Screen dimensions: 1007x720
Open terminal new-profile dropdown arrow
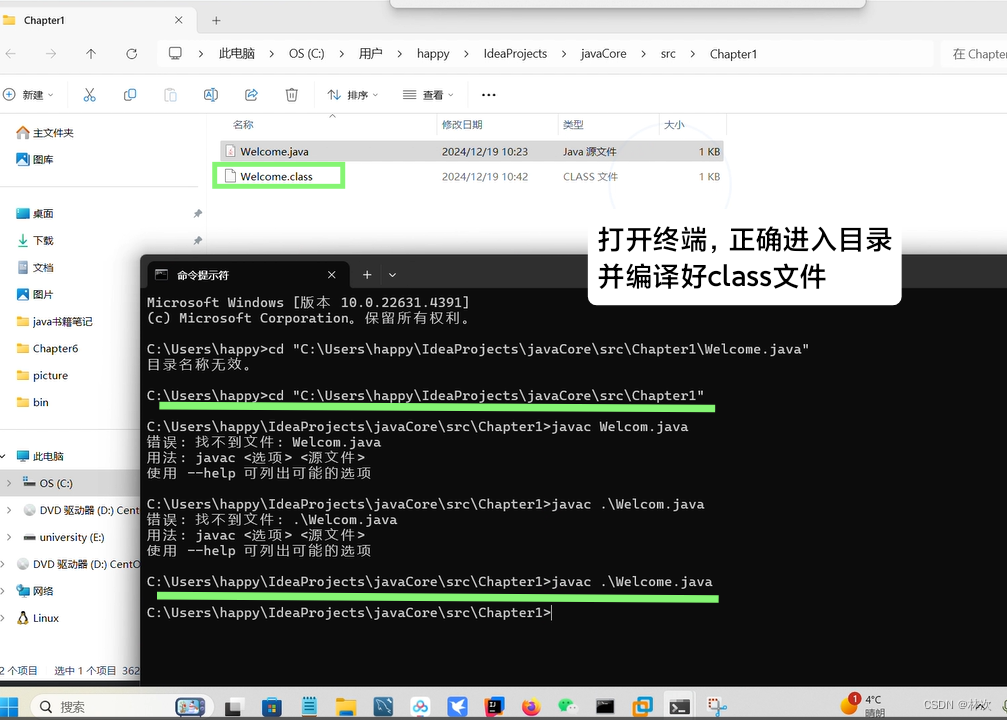[392, 275]
